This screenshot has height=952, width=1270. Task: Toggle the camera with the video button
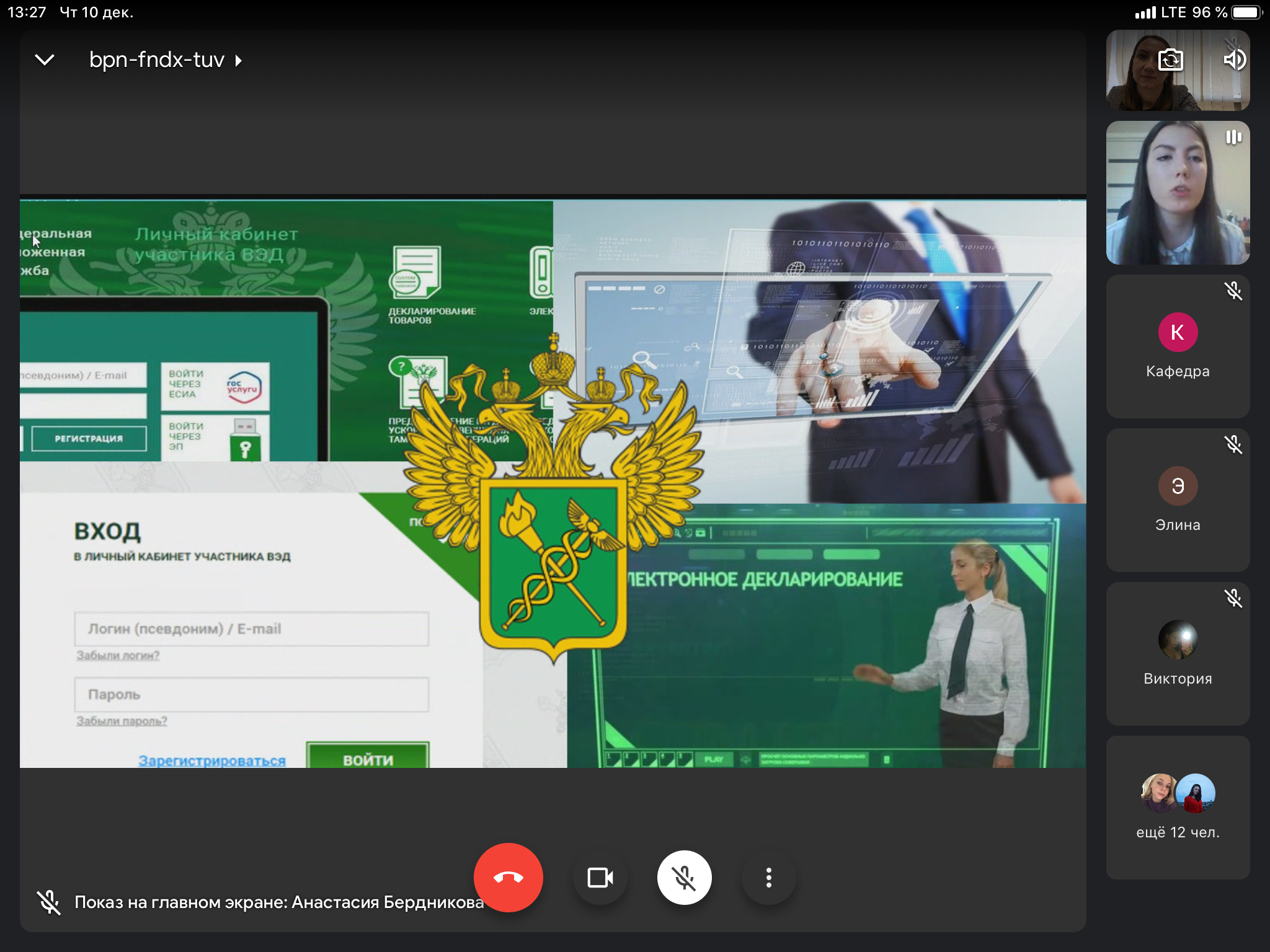click(600, 878)
